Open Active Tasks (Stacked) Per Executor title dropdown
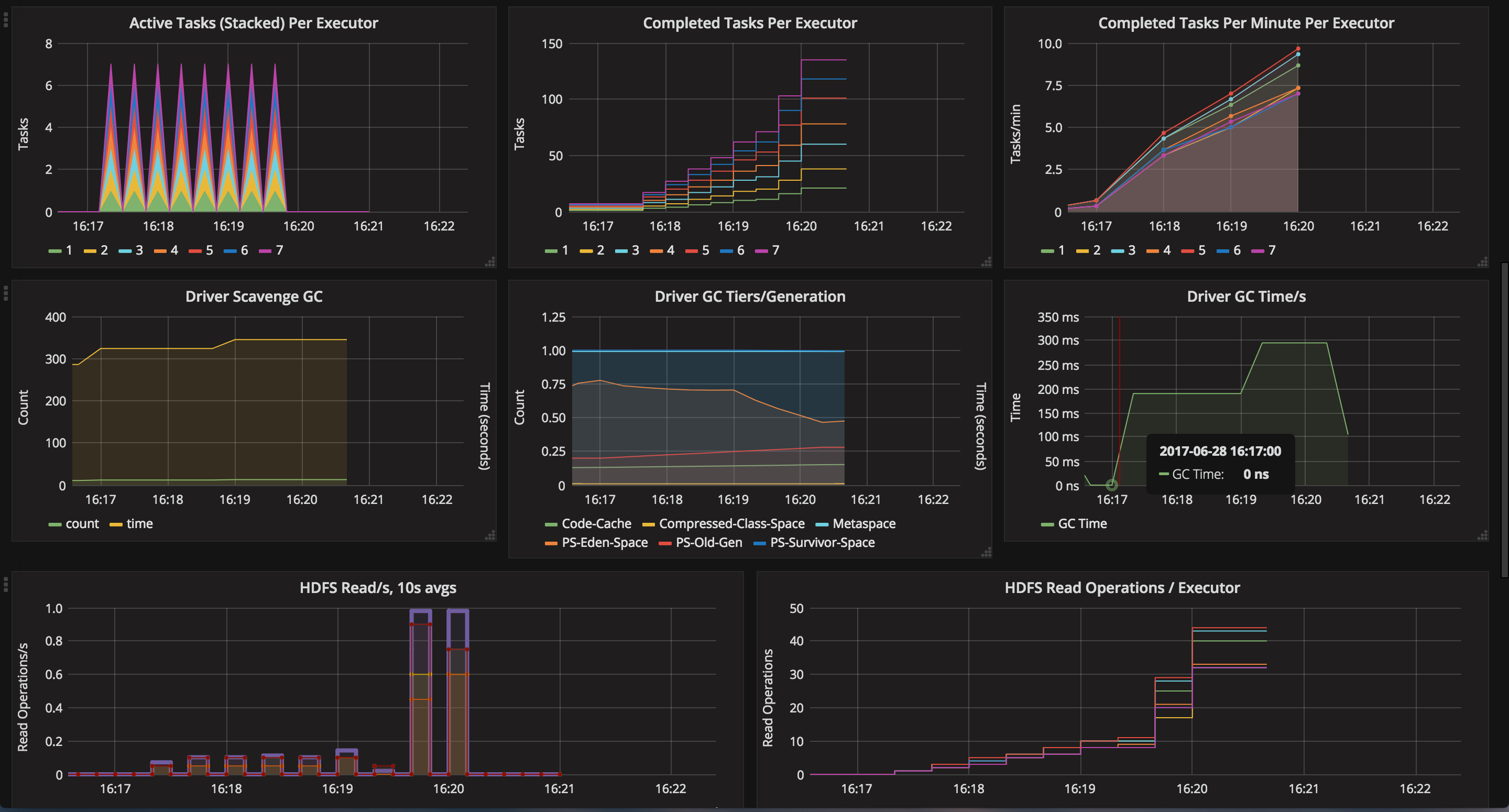Viewport: 1509px width, 812px height. [x=254, y=23]
